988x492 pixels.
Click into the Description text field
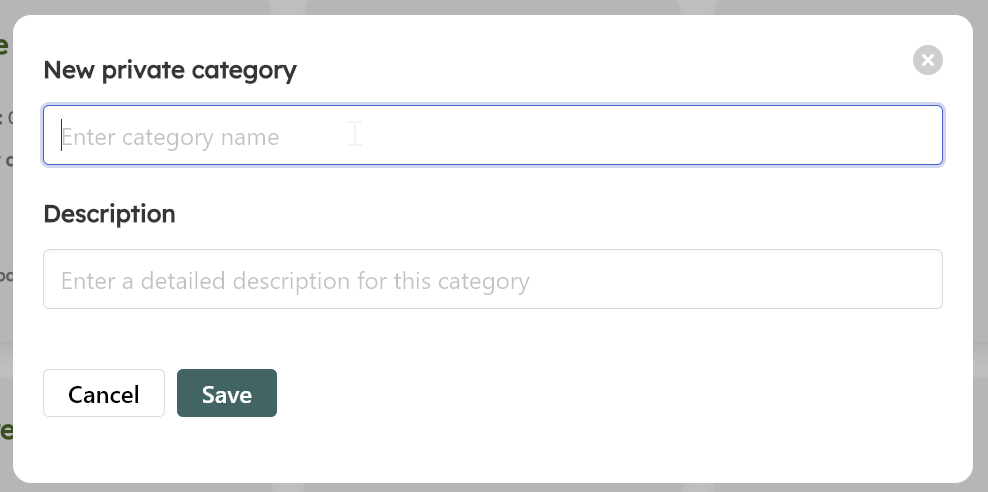click(493, 279)
